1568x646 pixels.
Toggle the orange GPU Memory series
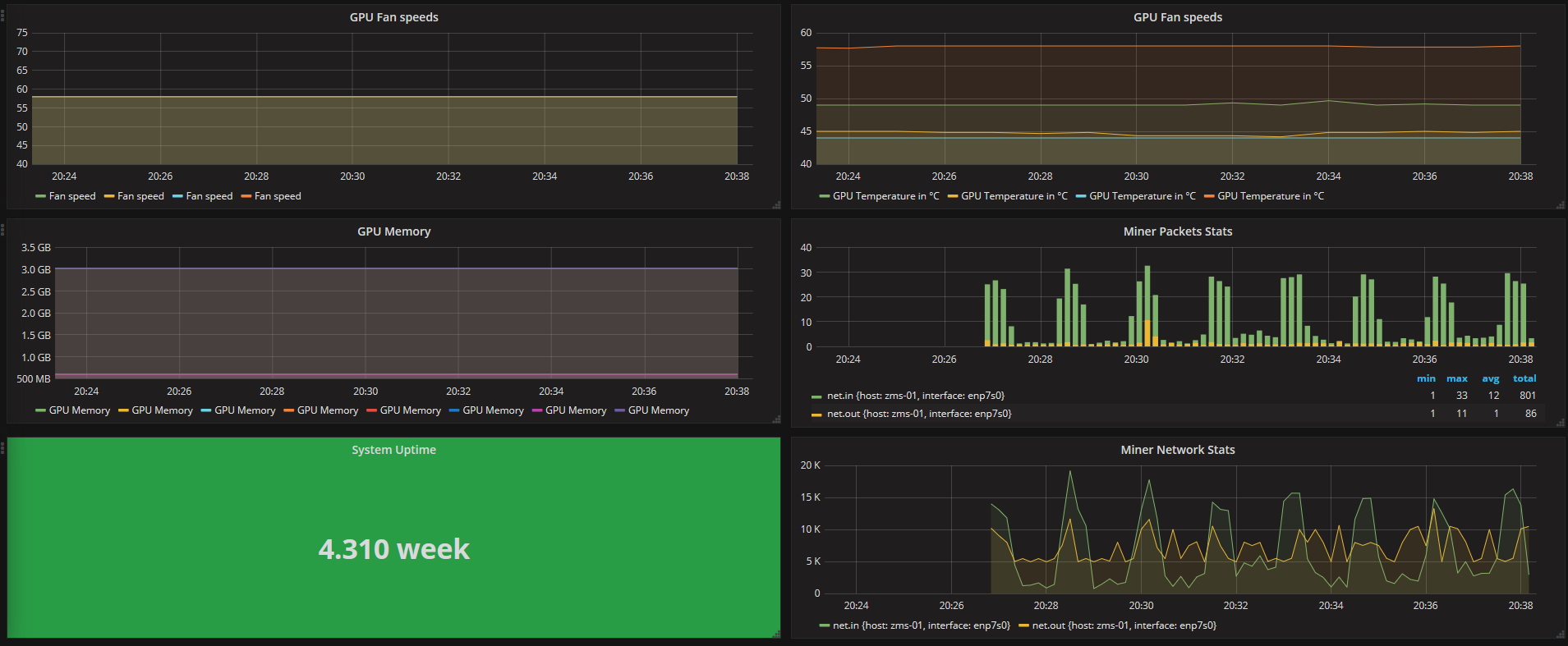point(328,410)
